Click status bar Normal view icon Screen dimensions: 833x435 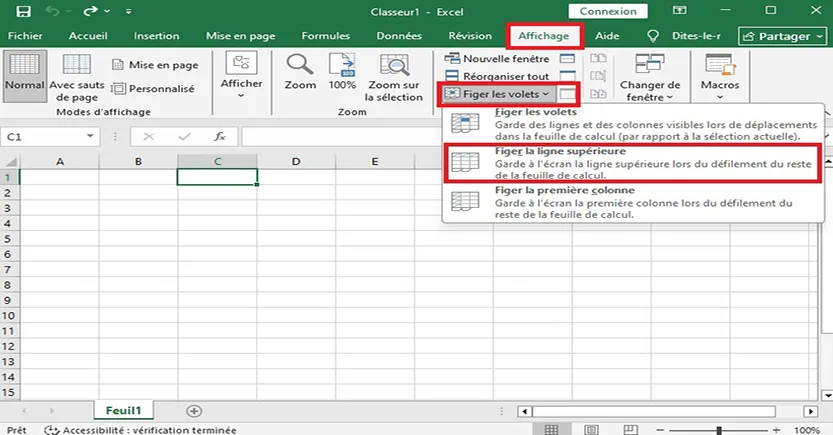[x=551, y=430]
